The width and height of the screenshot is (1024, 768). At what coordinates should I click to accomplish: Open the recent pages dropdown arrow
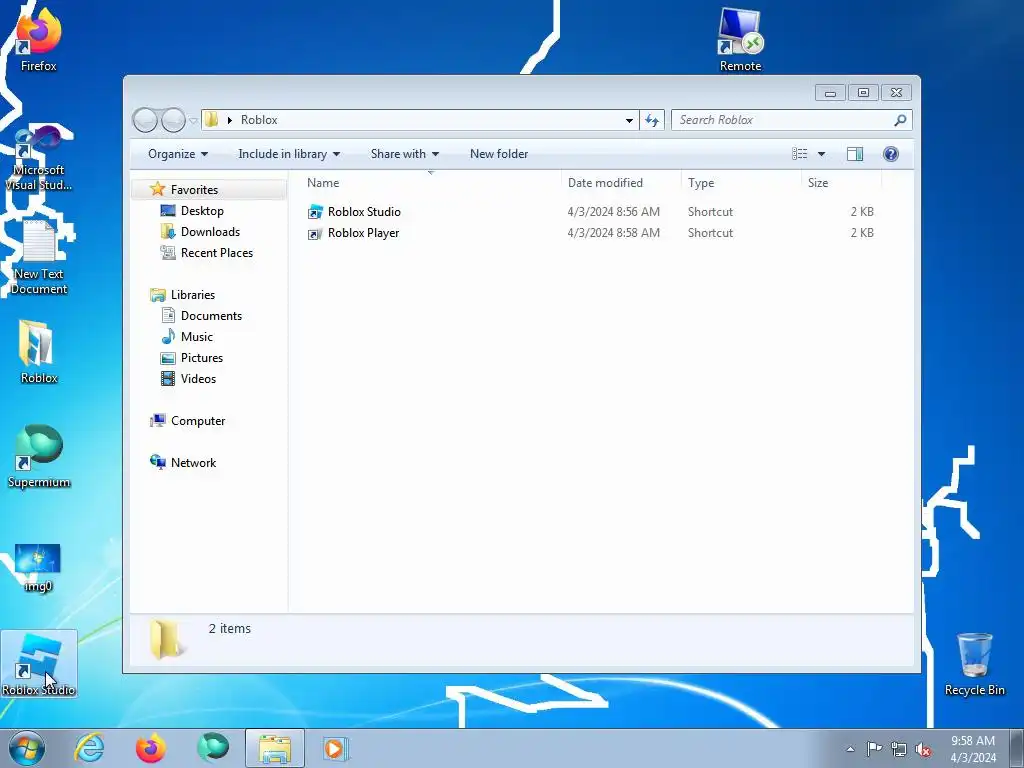(193, 121)
